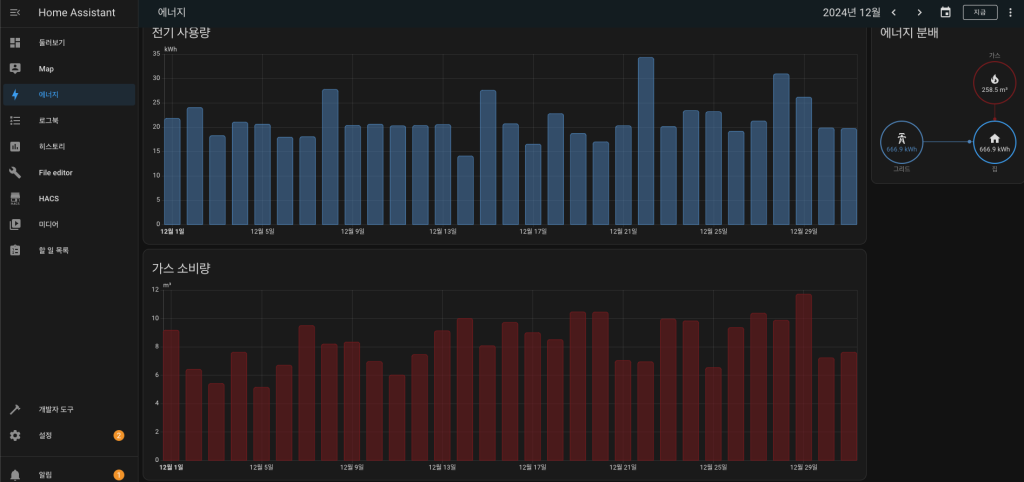Click the 가스 flame circle node
Screen dimensions: 1024x482
[x=995, y=82]
